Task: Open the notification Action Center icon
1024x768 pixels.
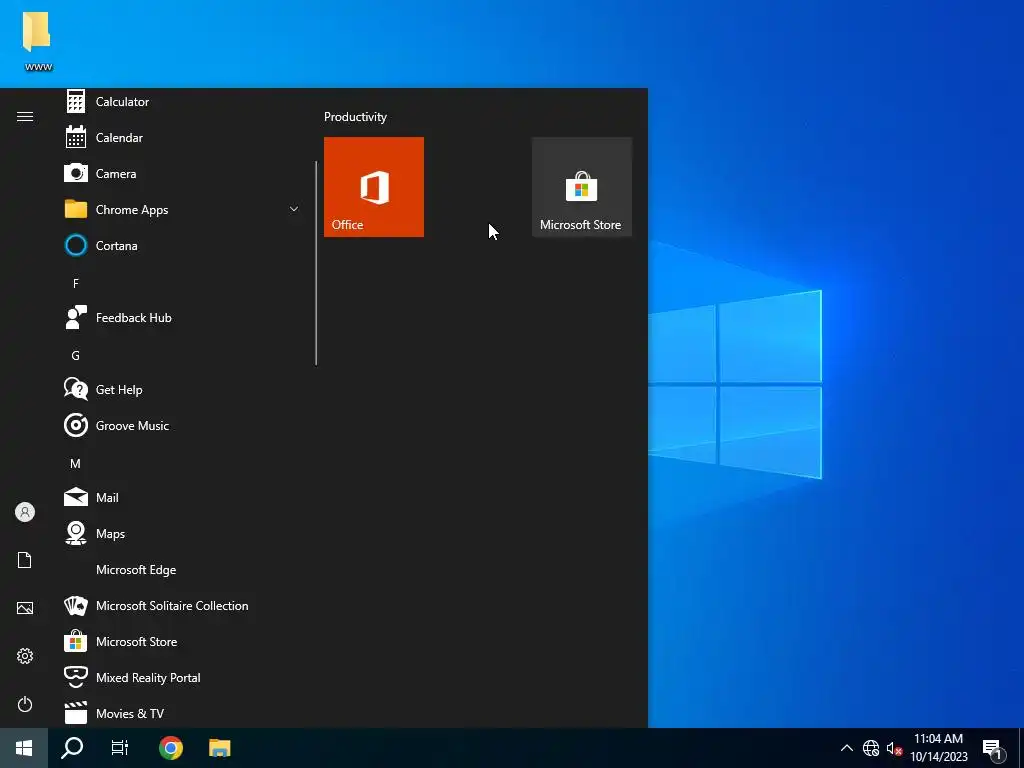Action: point(992,750)
